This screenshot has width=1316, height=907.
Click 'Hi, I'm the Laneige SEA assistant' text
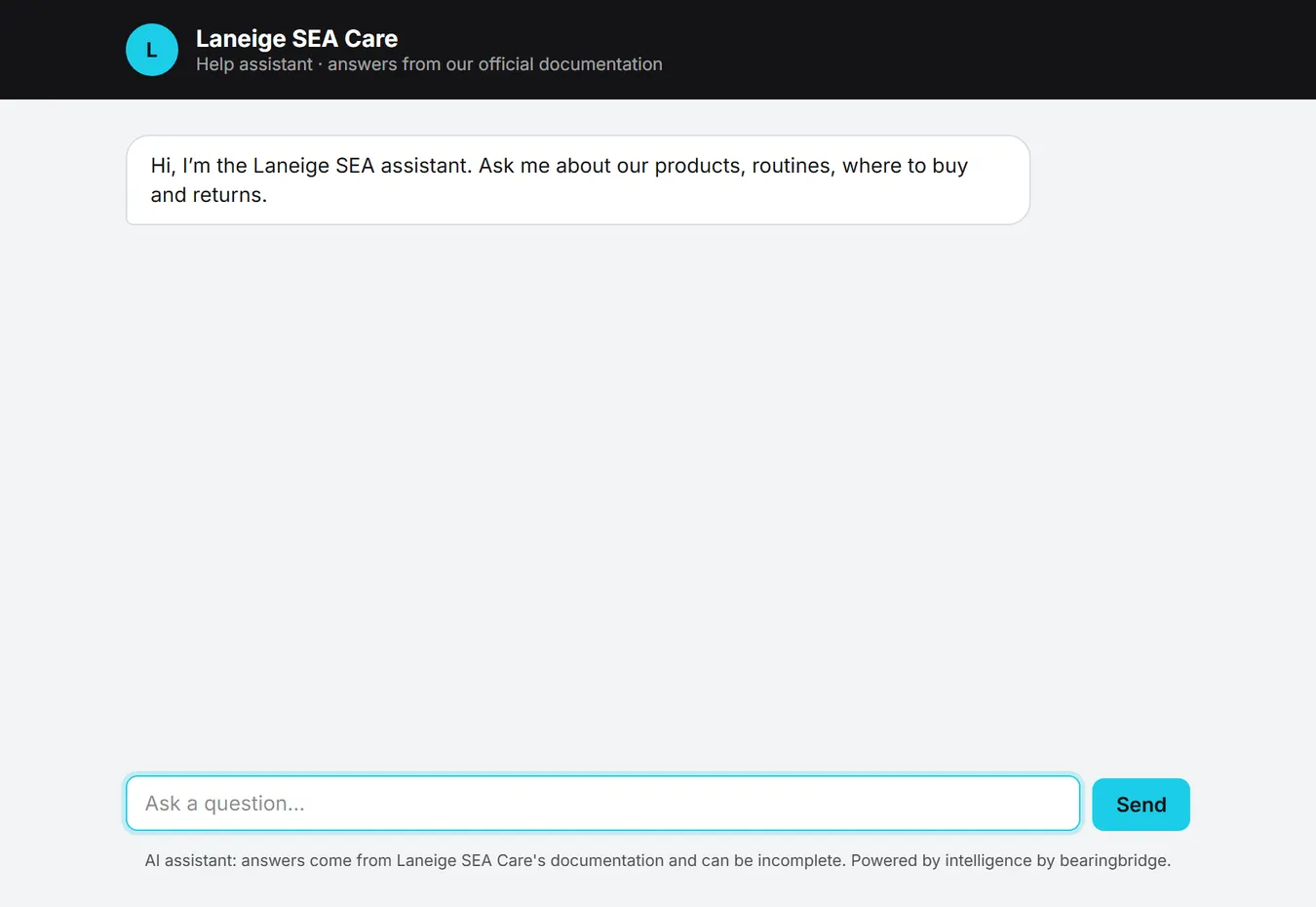point(311,166)
